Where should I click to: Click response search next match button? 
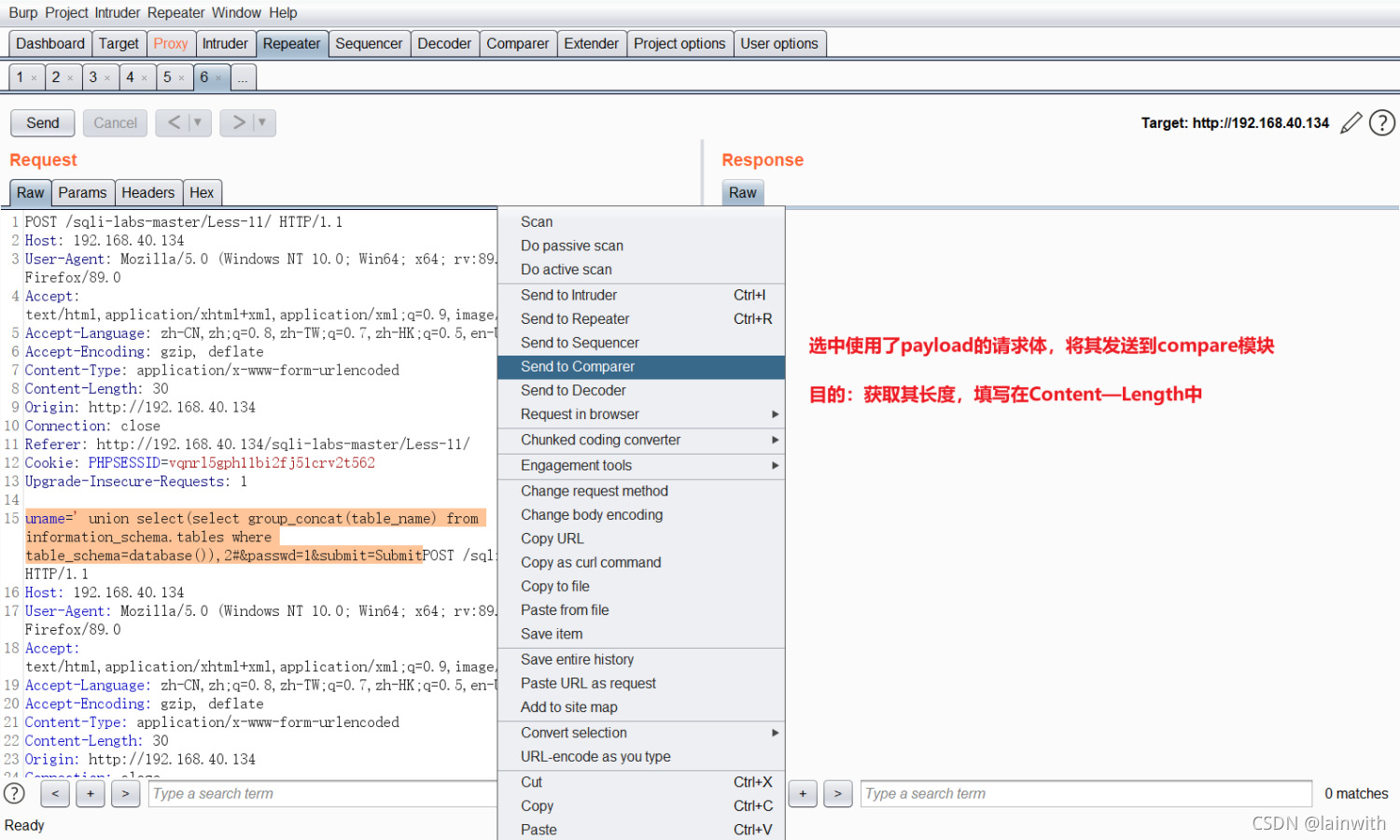(838, 793)
